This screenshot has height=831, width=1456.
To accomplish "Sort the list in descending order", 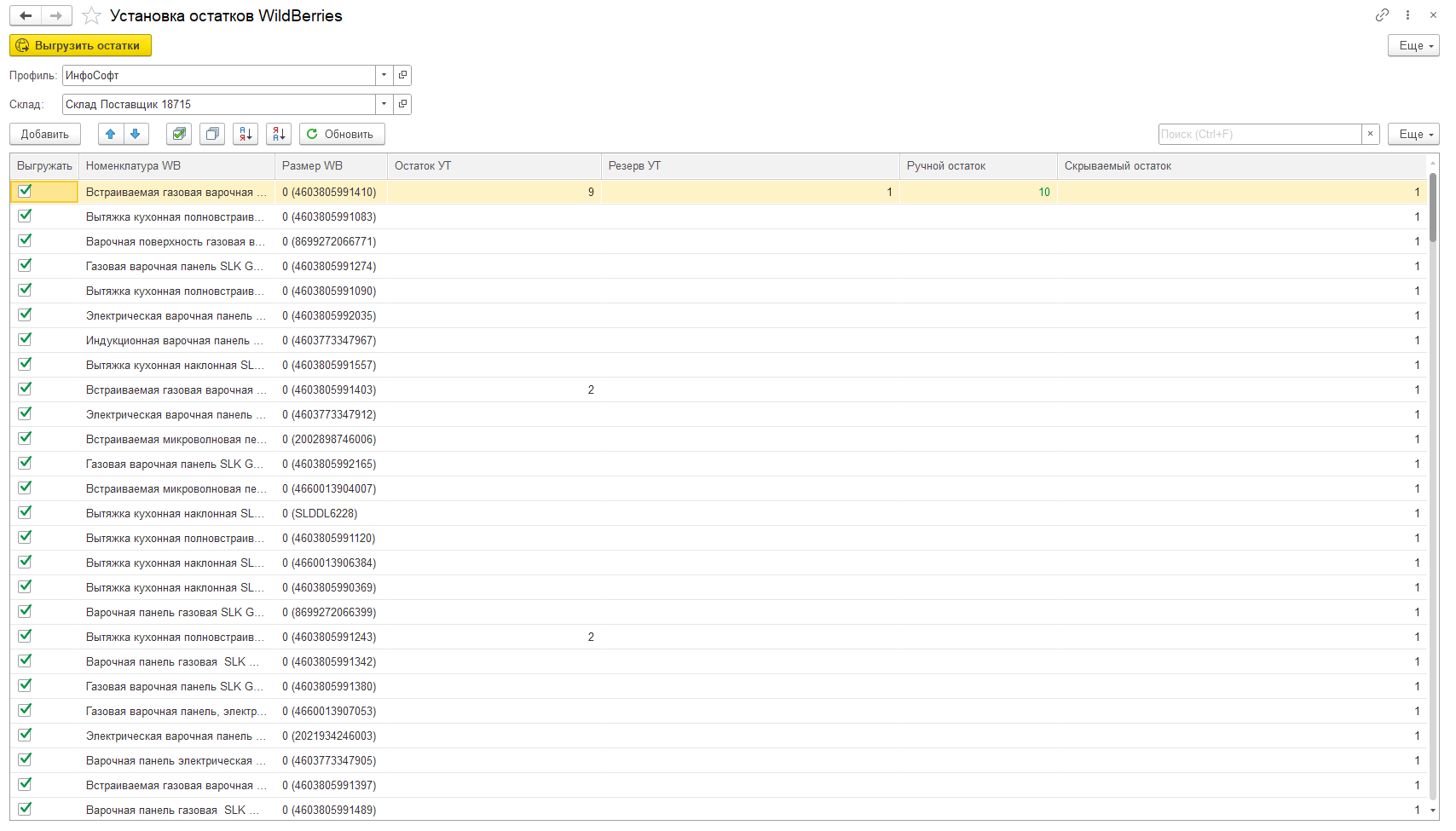I will tap(279, 134).
